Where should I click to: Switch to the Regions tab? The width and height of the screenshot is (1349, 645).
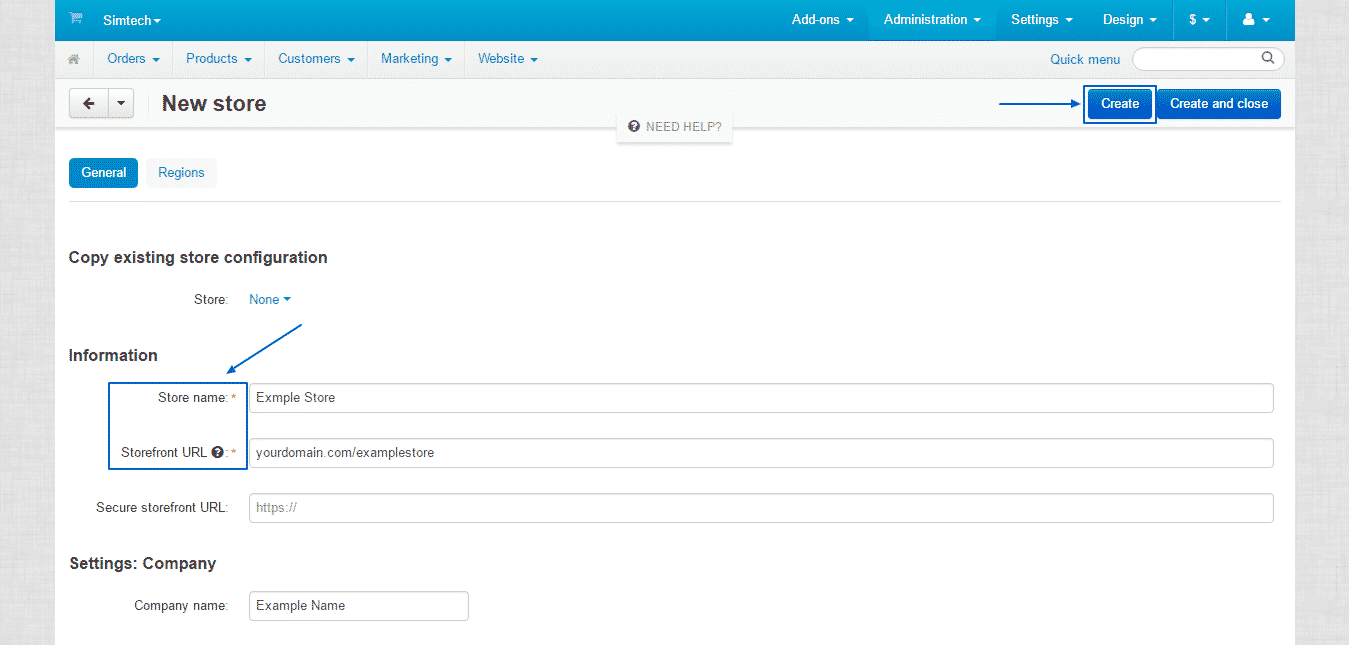tap(181, 173)
